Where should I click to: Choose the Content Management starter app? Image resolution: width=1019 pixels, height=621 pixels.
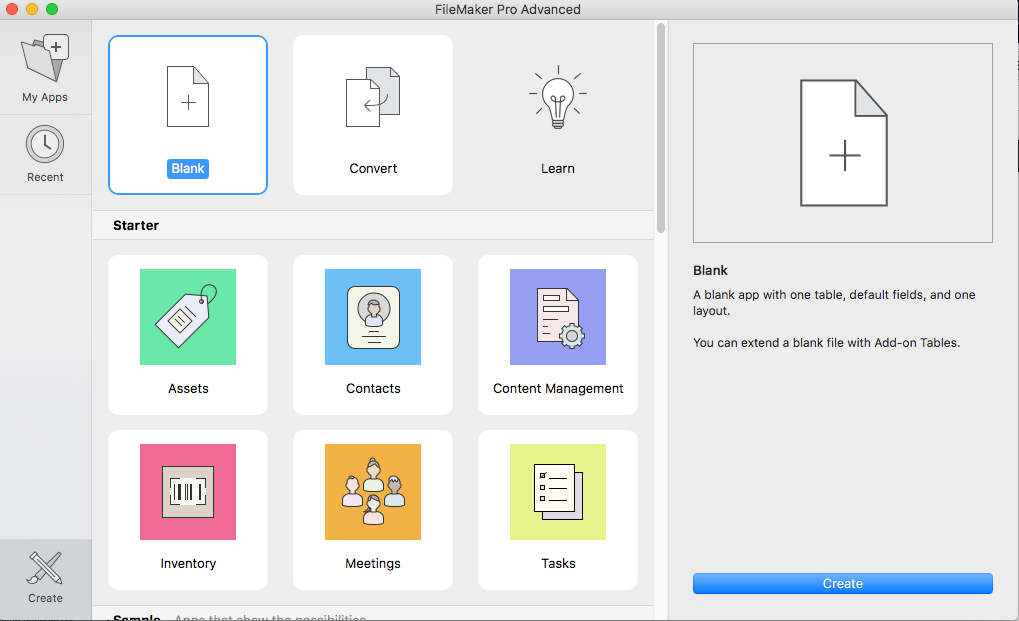tap(558, 335)
